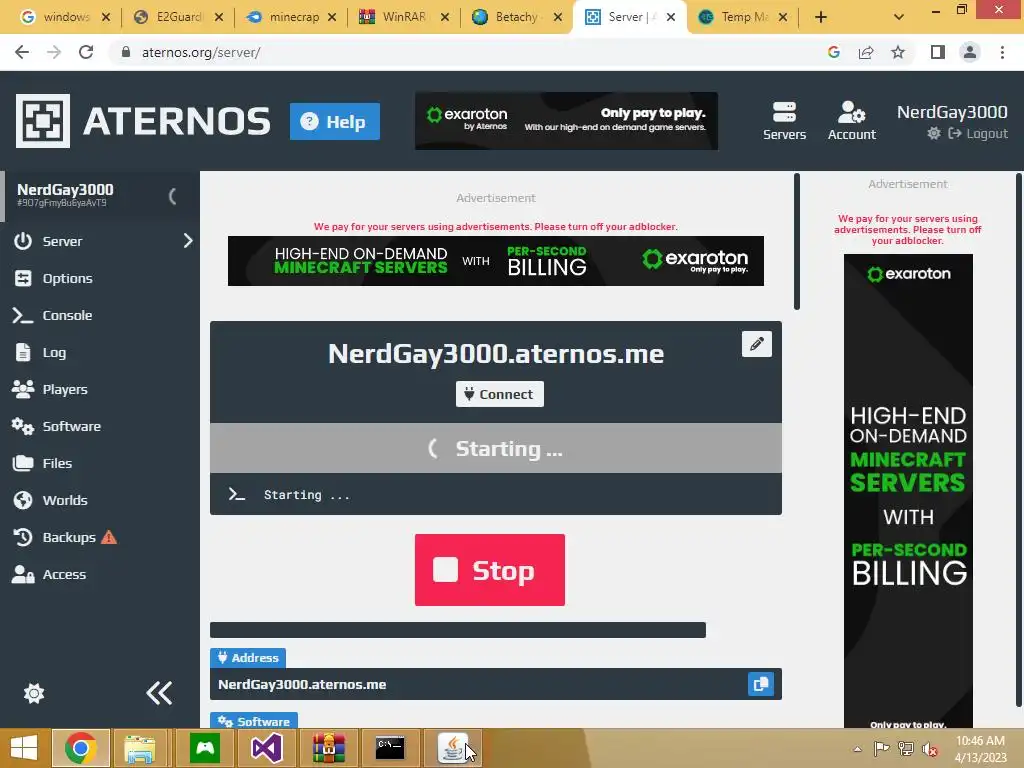Go back with browser back arrow
This screenshot has width=1024, height=768.
[22, 52]
